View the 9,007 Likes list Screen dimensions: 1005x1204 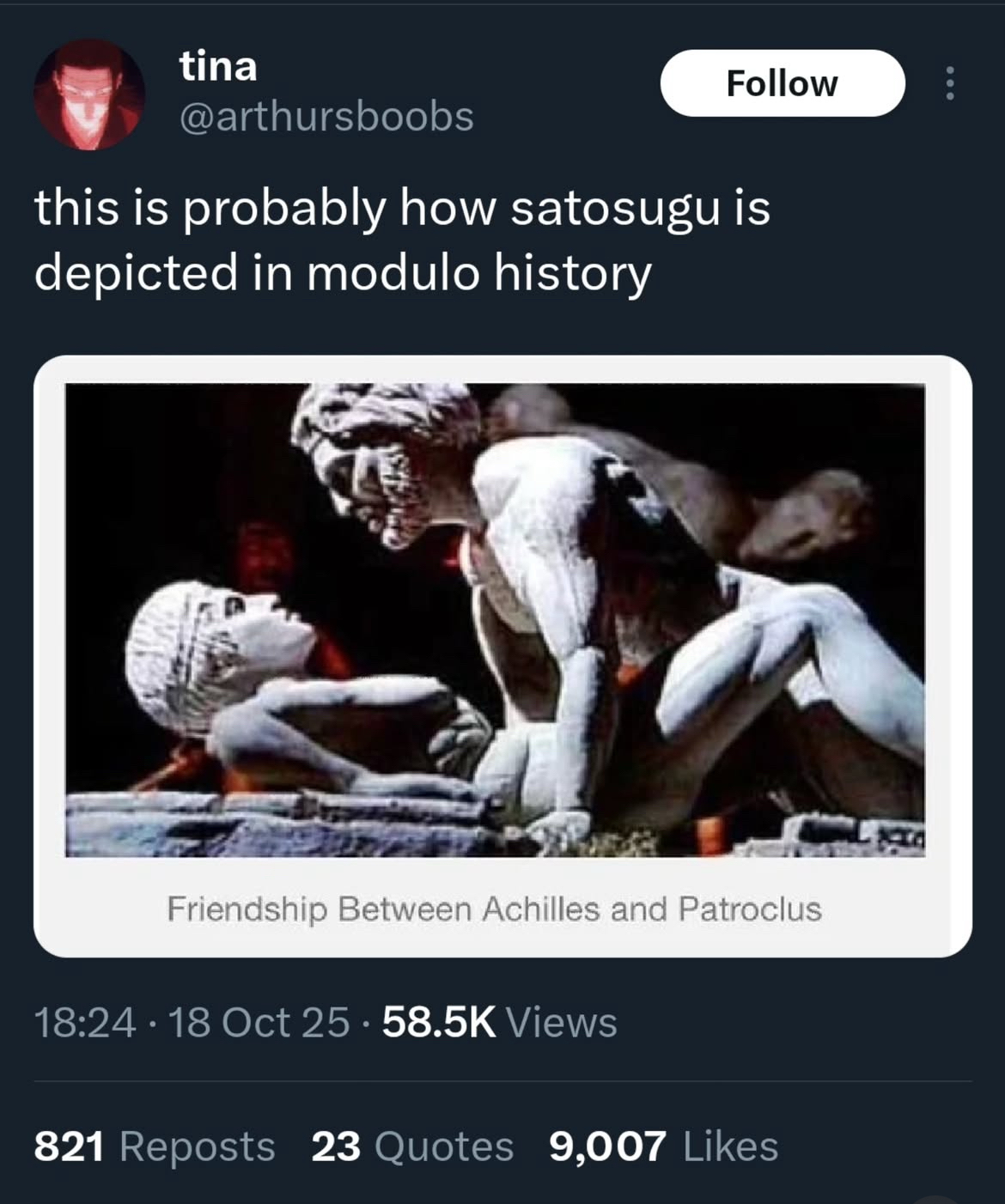click(663, 1146)
